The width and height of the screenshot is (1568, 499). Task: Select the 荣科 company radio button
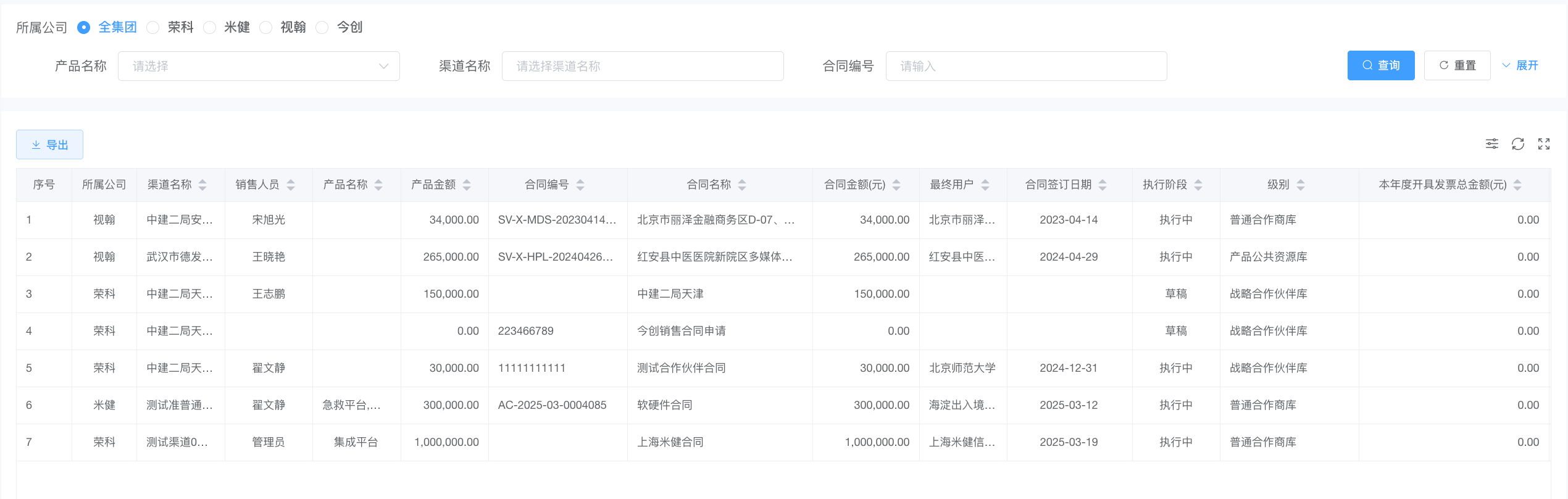click(154, 27)
